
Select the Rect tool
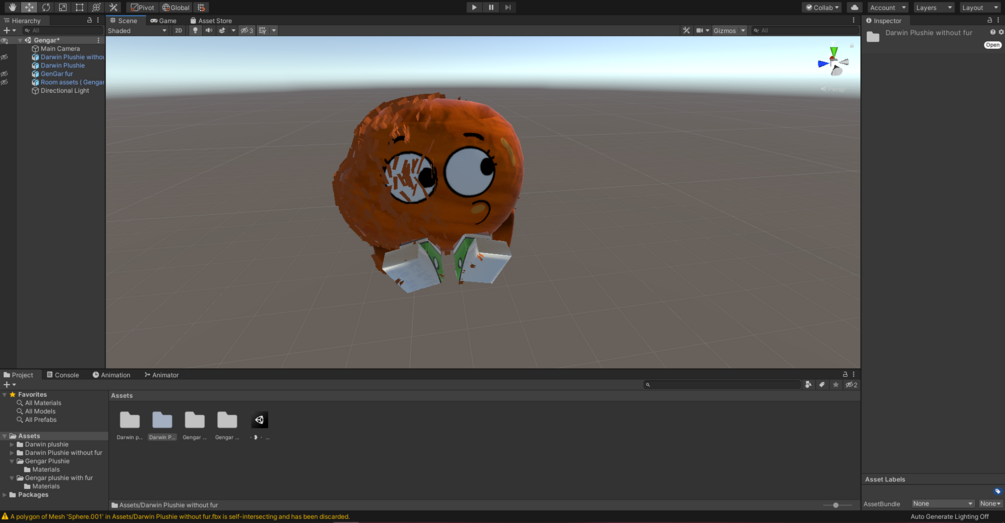[79, 7]
